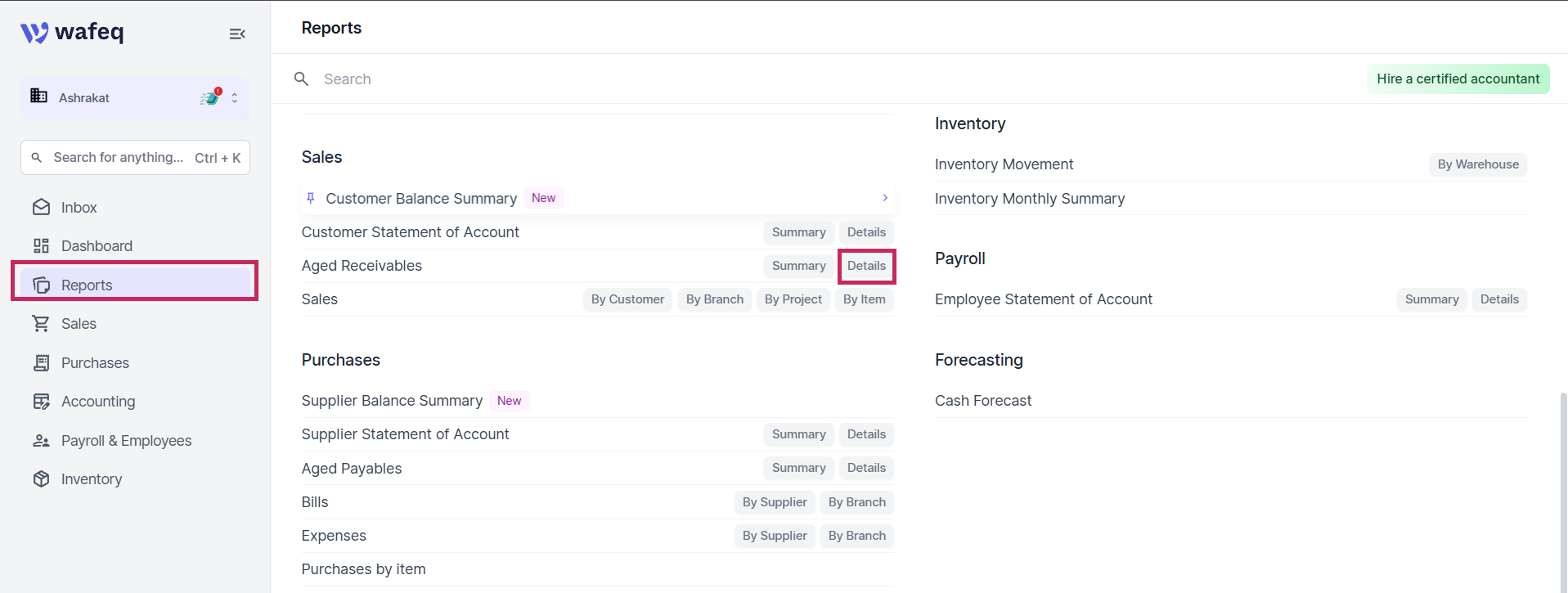Viewport: 1568px width, 593px height.
Task: Click the Inbox envelope icon
Action: pos(41,207)
